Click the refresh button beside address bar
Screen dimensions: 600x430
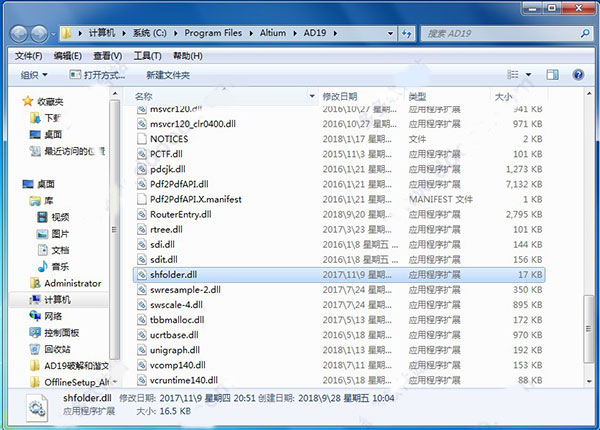click(x=406, y=34)
